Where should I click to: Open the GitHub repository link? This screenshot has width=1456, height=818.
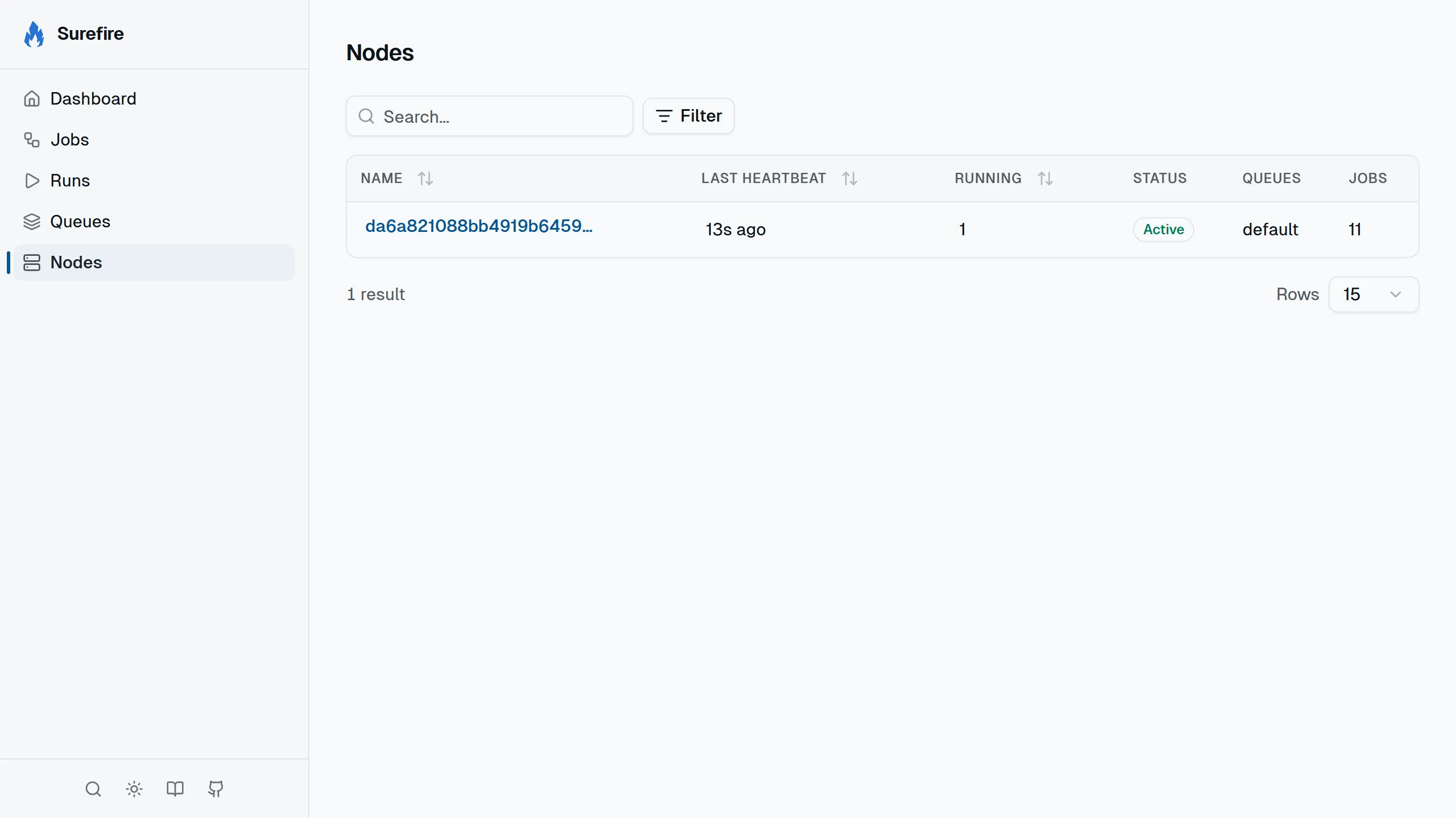[x=215, y=789]
